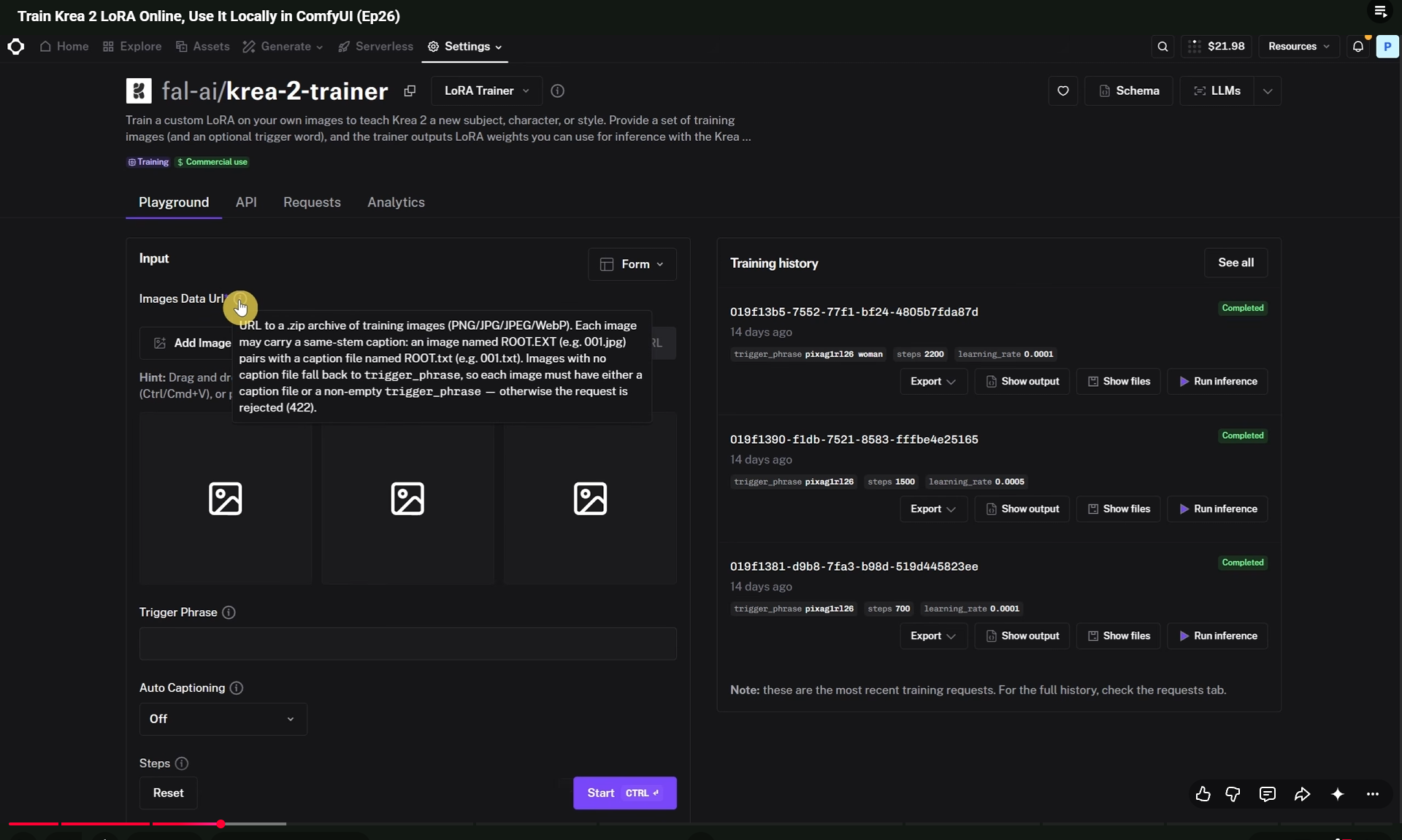Open Export dropdown for run 019f13b5
The height and width of the screenshot is (840, 1402).
point(934,382)
